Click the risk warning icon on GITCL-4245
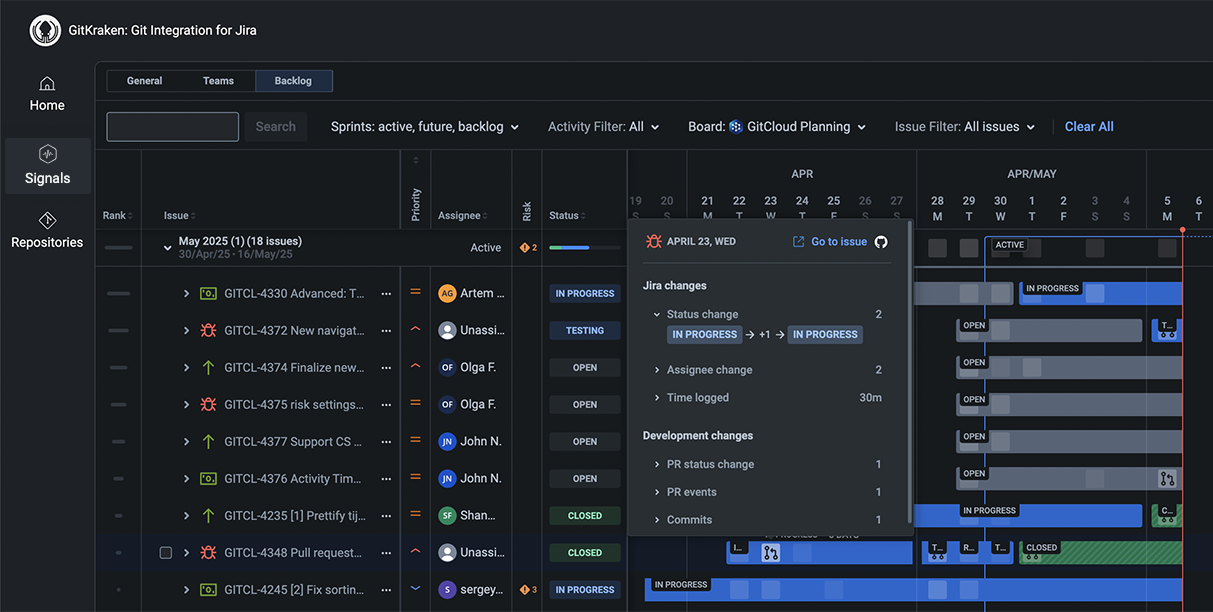 tap(525, 589)
